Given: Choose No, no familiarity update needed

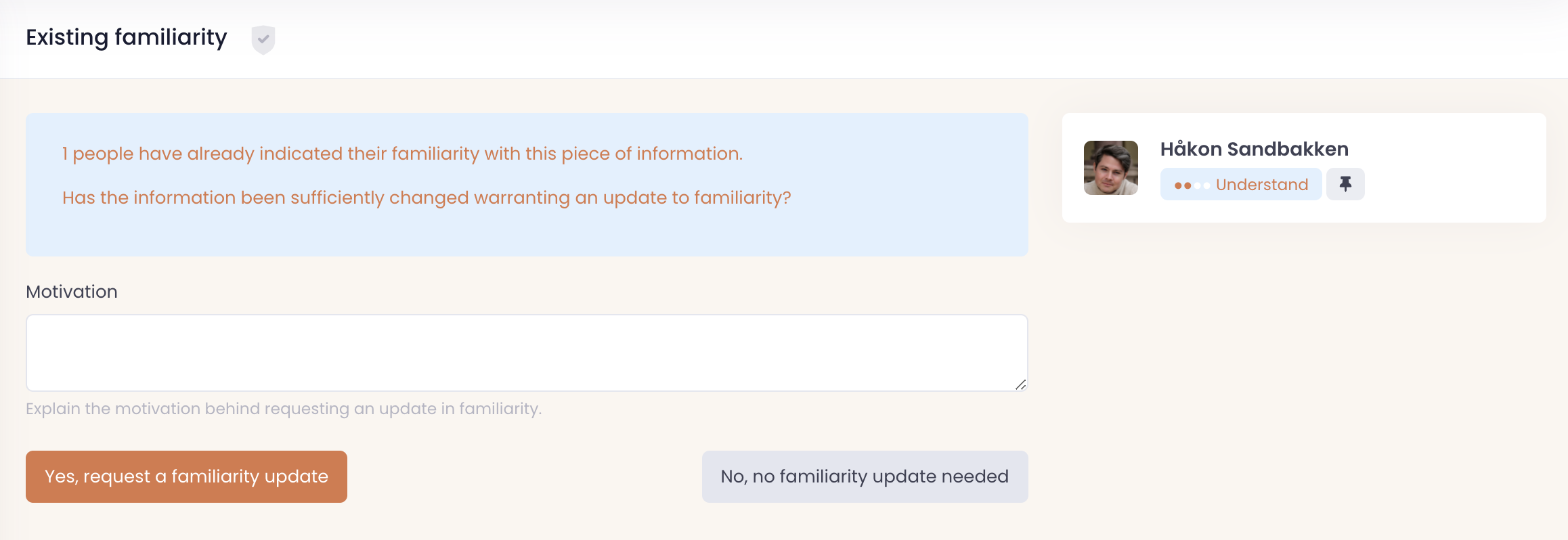Looking at the screenshot, I should tap(865, 476).
